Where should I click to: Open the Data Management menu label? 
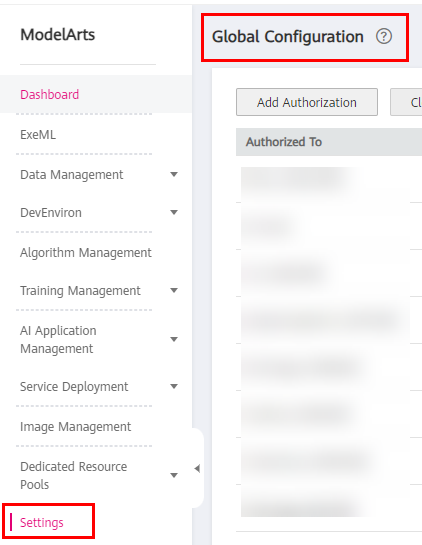pos(72,174)
